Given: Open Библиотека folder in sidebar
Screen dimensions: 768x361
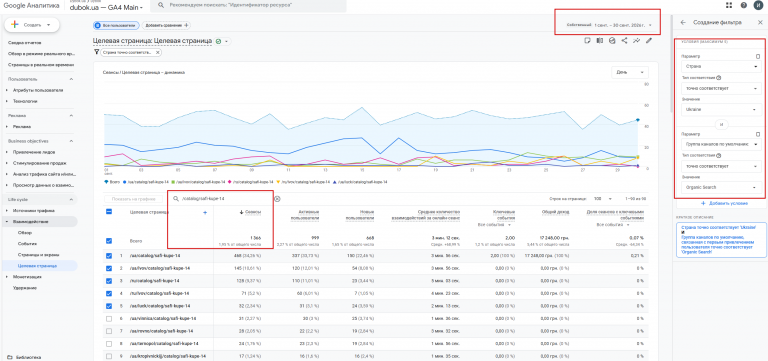Looking at the screenshot, I should pos(24,357).
